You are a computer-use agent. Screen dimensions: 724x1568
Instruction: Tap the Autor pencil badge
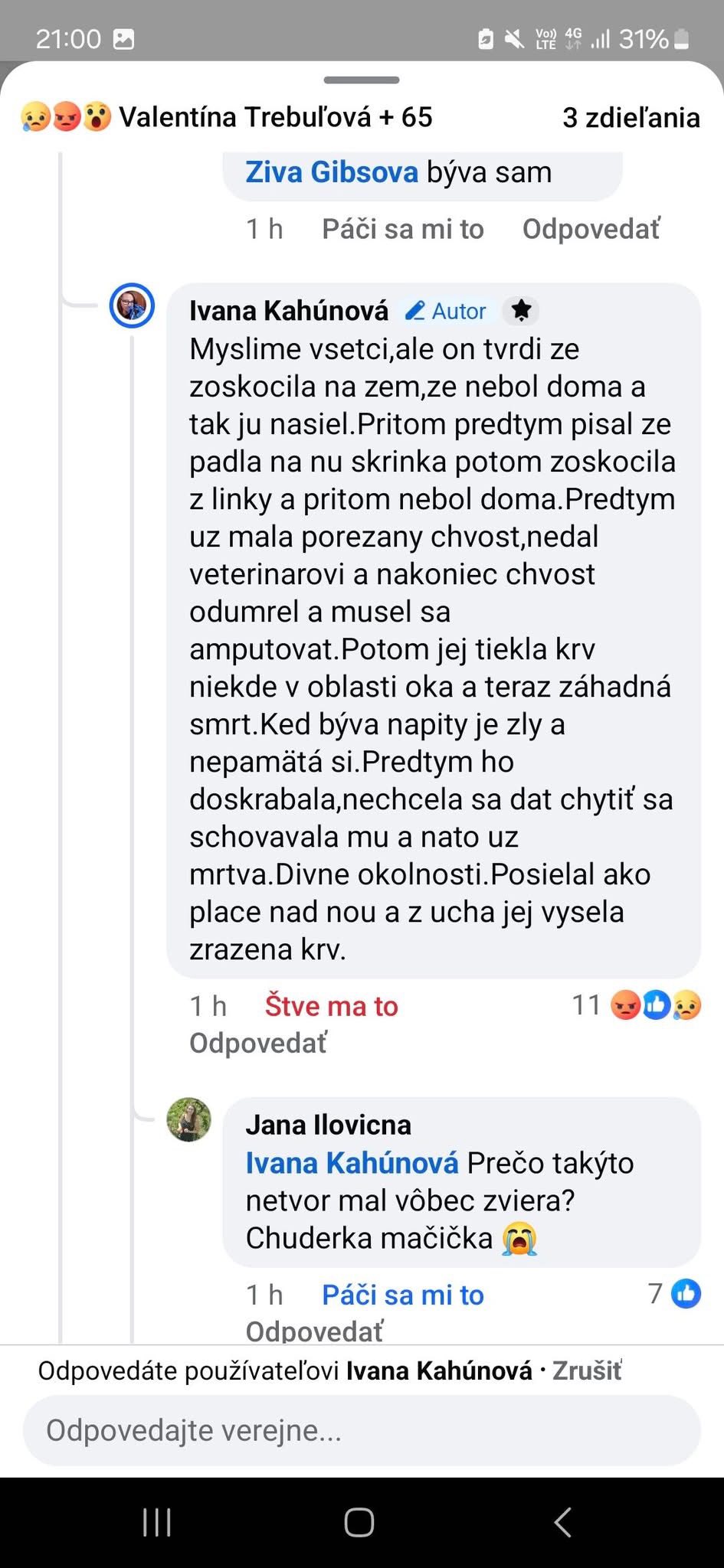pyautogui.click(x=445, y=311)
